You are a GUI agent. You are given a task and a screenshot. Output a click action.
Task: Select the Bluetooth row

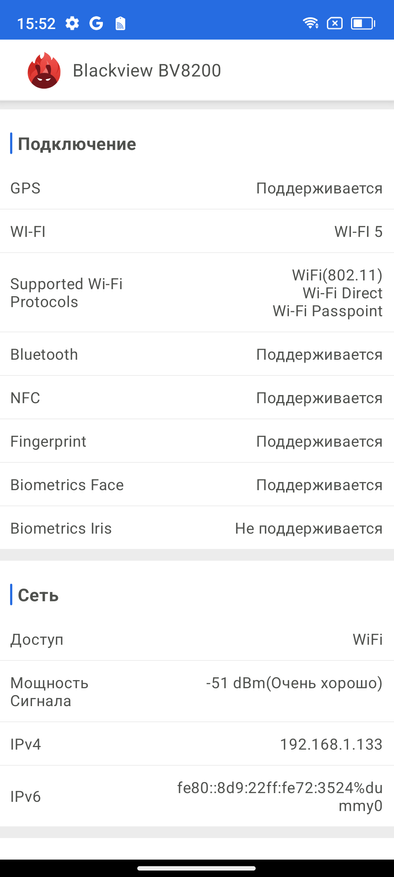point(197,355)
